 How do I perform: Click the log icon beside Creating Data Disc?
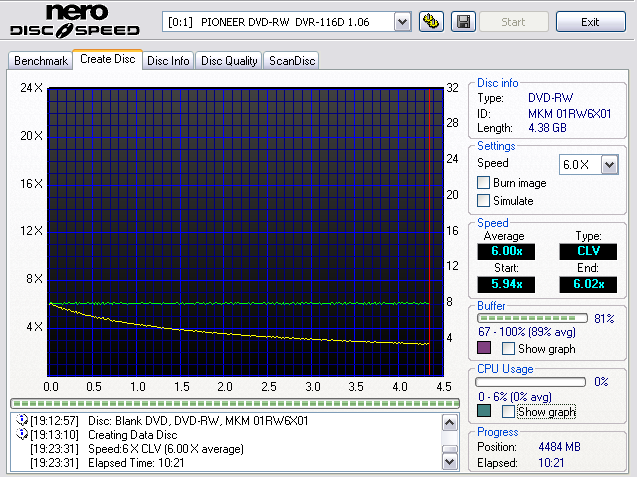point(22,435)
